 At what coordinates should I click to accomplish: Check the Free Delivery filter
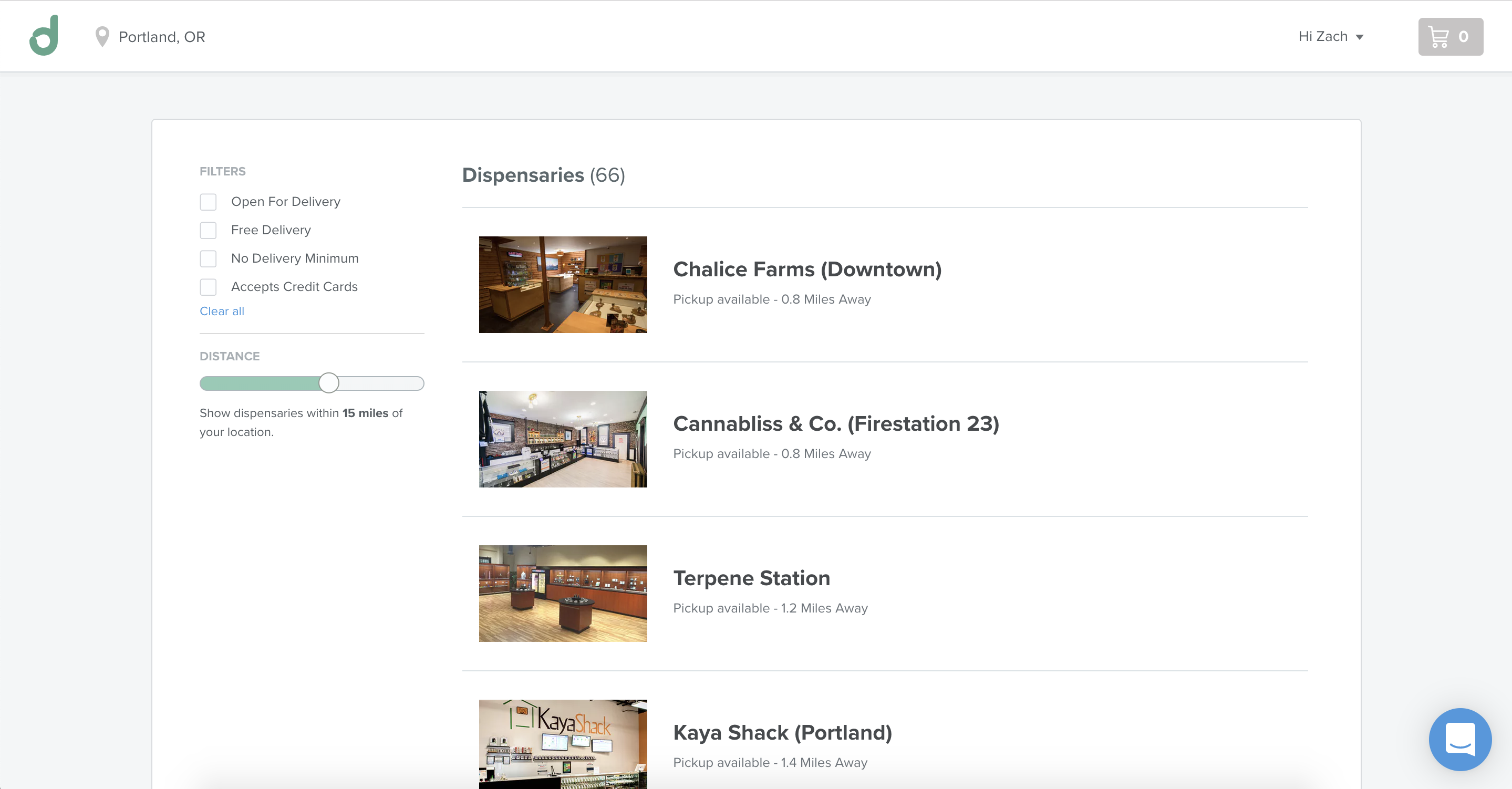[209, 230]
